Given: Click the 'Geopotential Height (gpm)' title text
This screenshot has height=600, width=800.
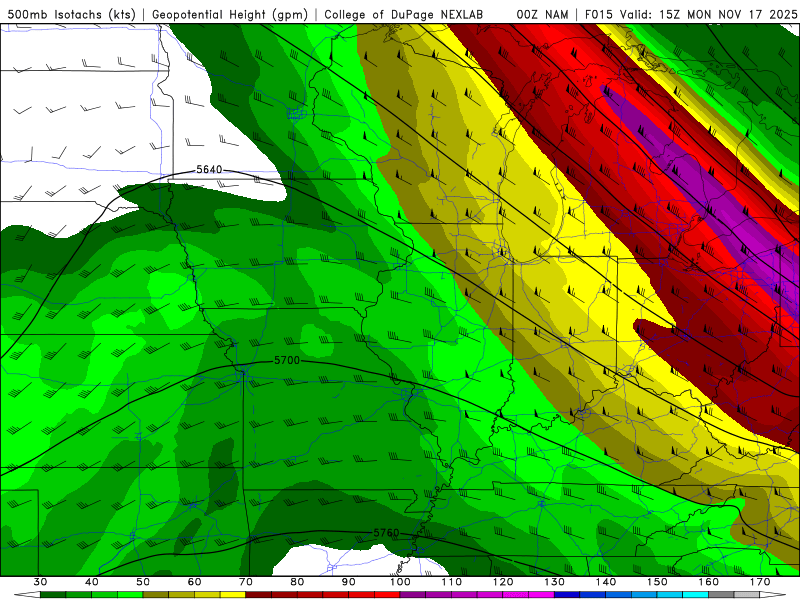Looking at the screenshot, I should (230, 14).
